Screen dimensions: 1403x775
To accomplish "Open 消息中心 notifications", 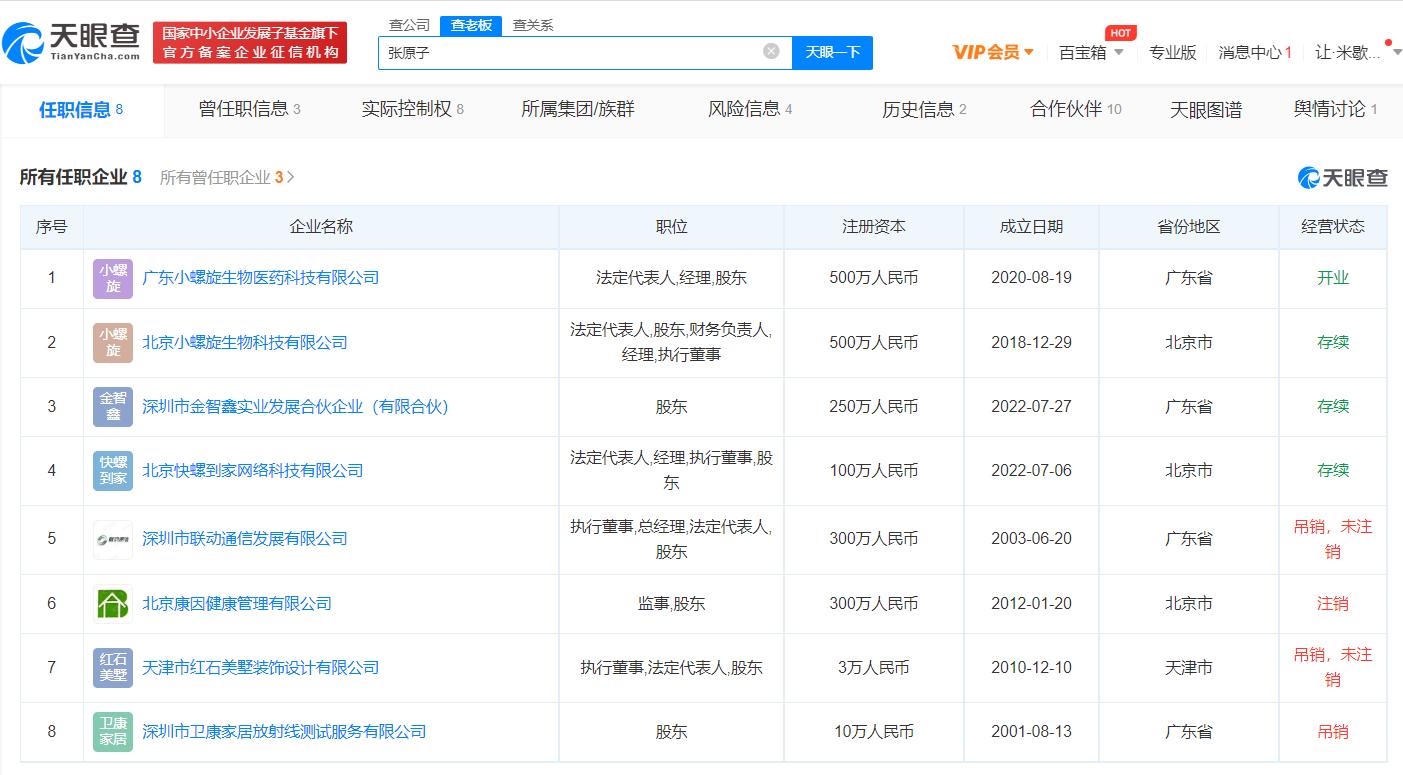I will pyautogui.click(x=1255, y=52).
